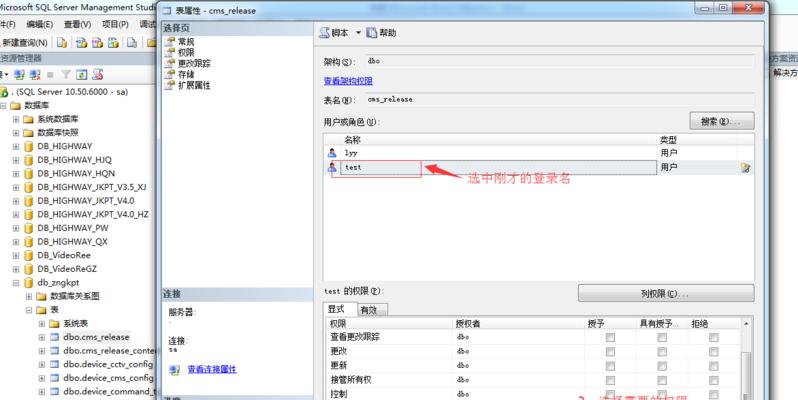Select the 常规 page icon
The width and height of the screenshot is (798, 400).
tap(169, 42)
